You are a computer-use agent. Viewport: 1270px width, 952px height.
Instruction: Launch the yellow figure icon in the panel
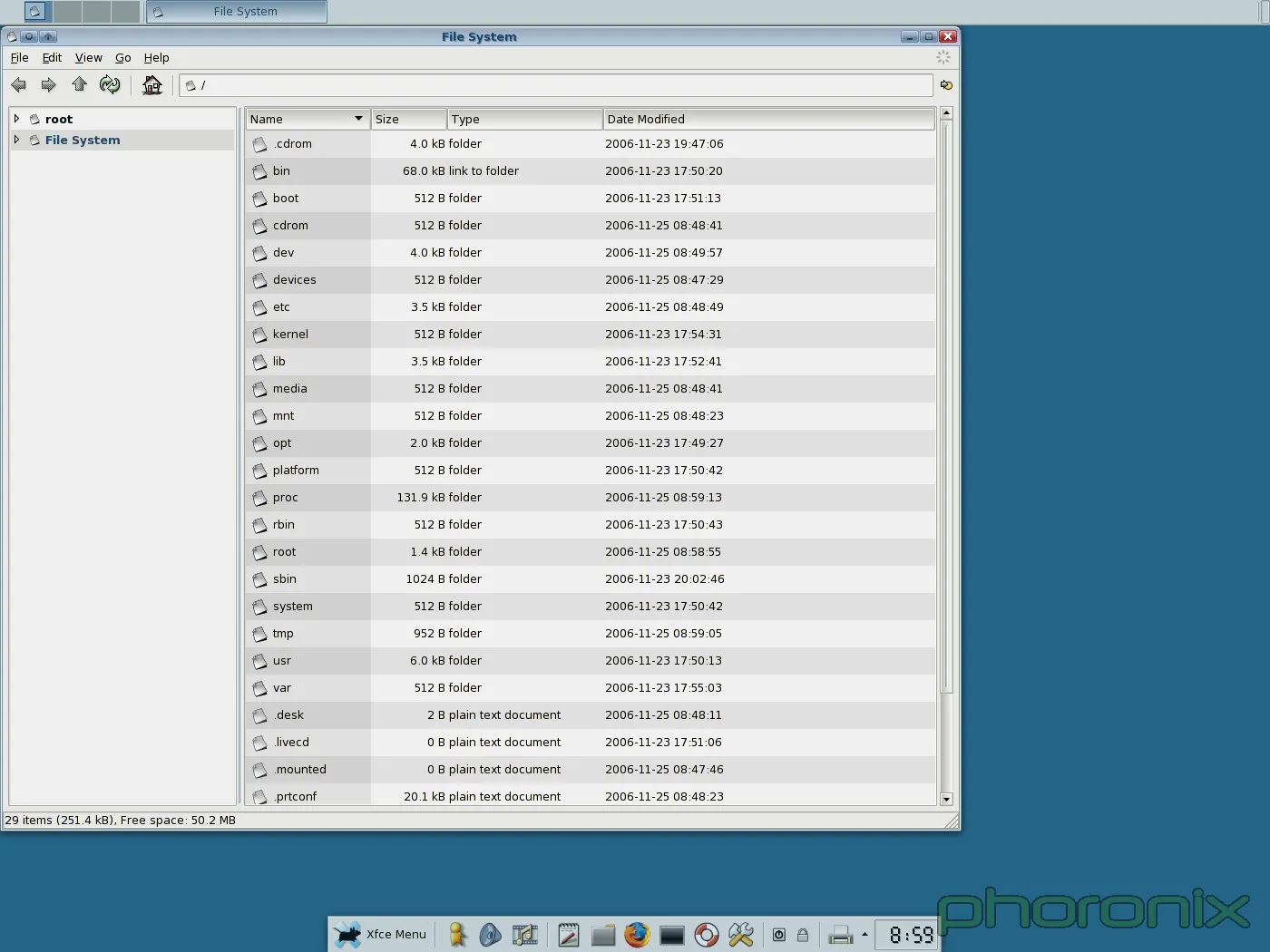(x=458, y=935)
